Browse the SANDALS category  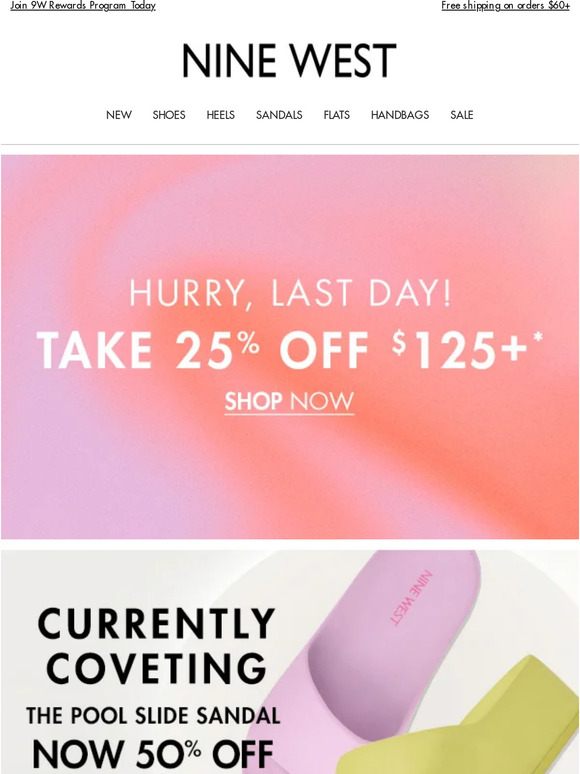coord(279,115)
